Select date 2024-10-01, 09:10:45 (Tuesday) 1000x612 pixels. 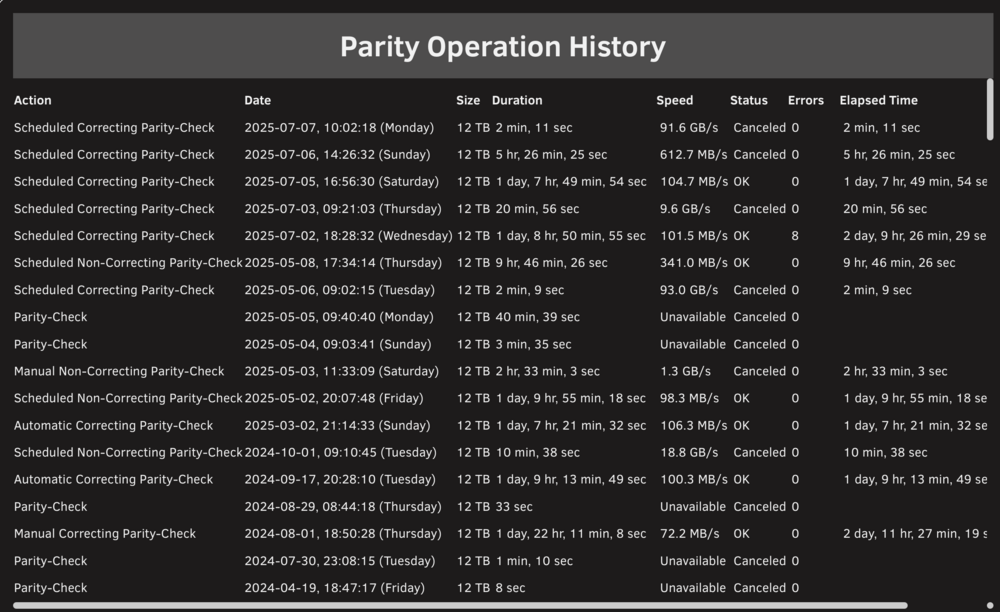341,453
